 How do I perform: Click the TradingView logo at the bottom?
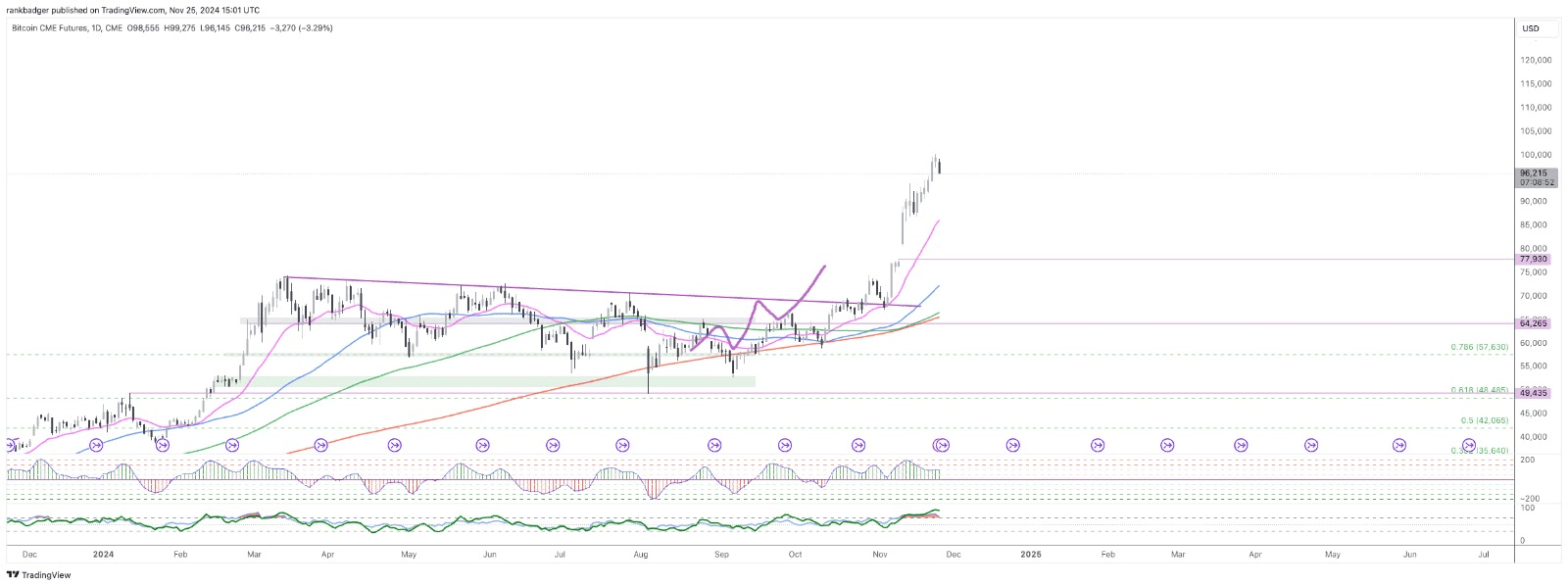pyautogui.click(x=39, y=575)
